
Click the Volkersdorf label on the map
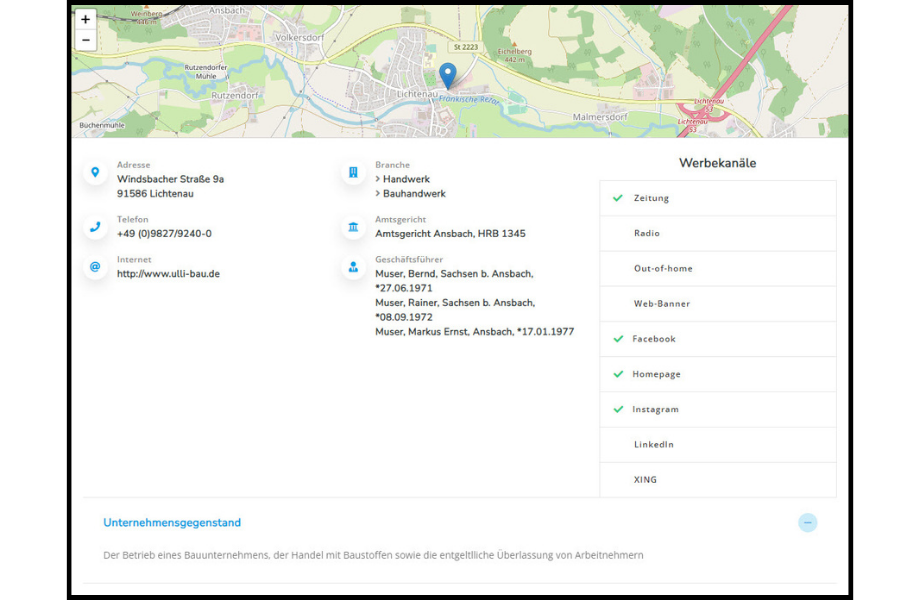coord(299,38)
